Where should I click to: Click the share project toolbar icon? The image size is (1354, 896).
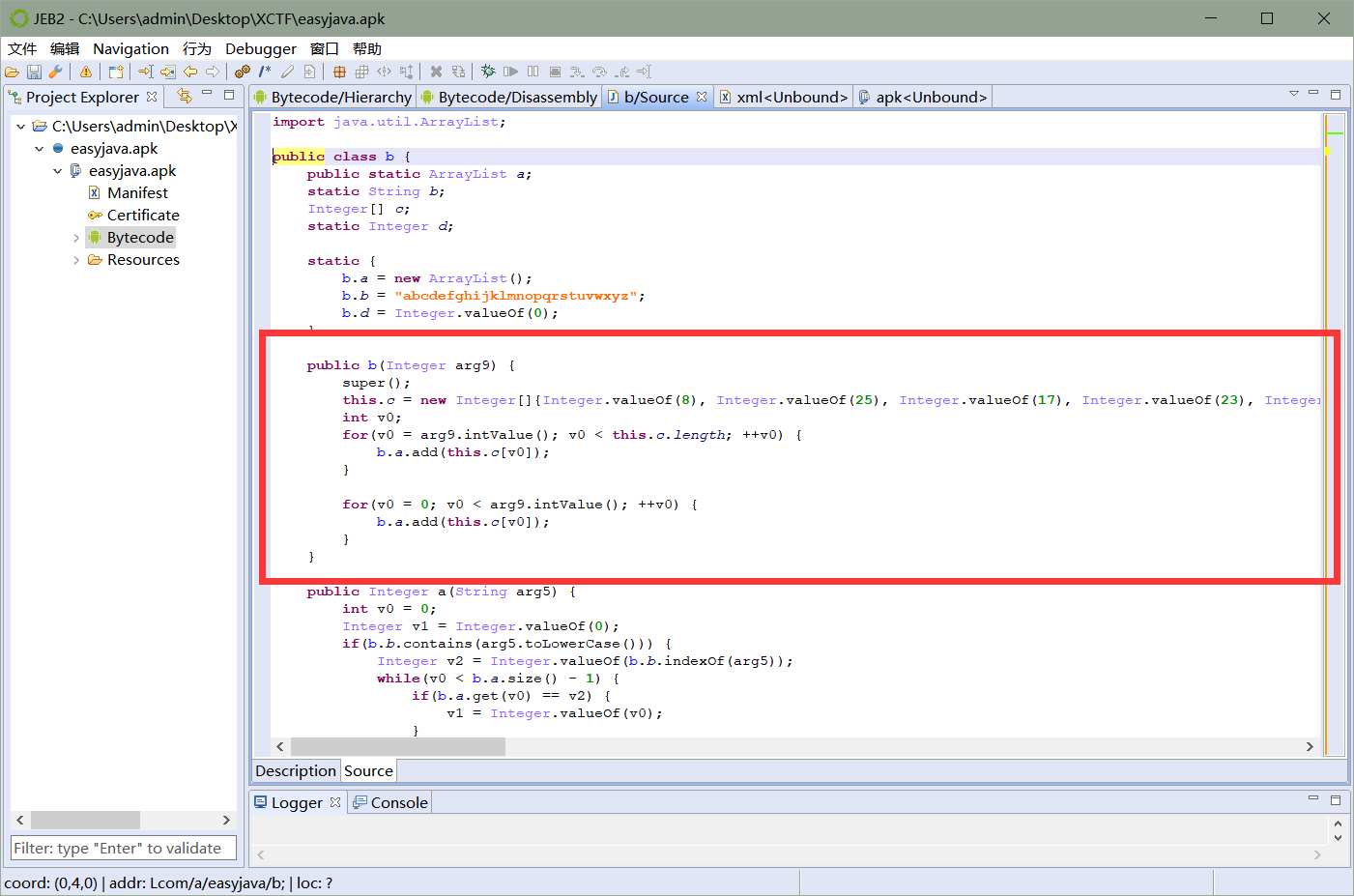click(116, 72)
